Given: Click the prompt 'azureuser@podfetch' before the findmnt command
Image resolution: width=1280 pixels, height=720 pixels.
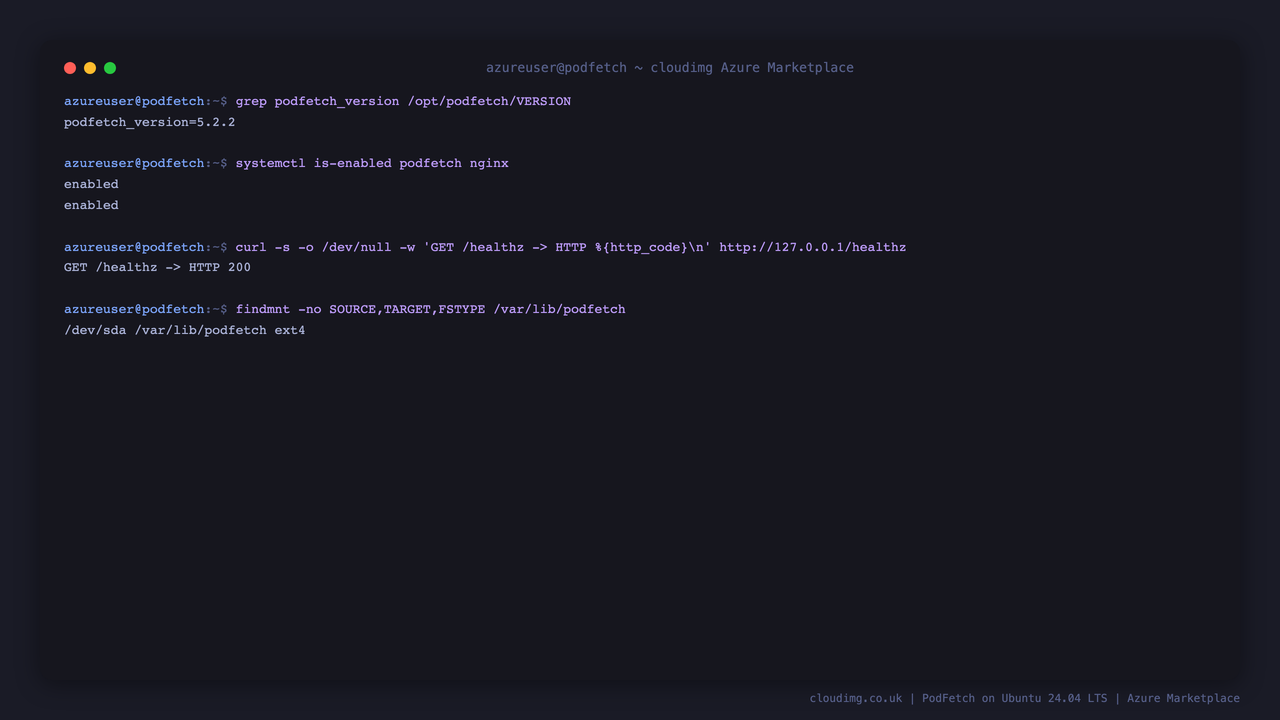Looking at the screenshot, I should (x=134, y=309).
